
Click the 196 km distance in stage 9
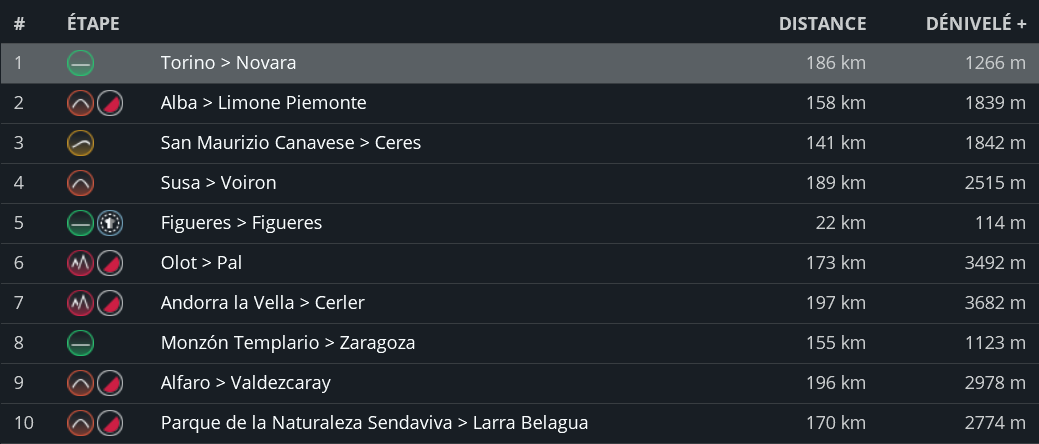click(835, 383)
